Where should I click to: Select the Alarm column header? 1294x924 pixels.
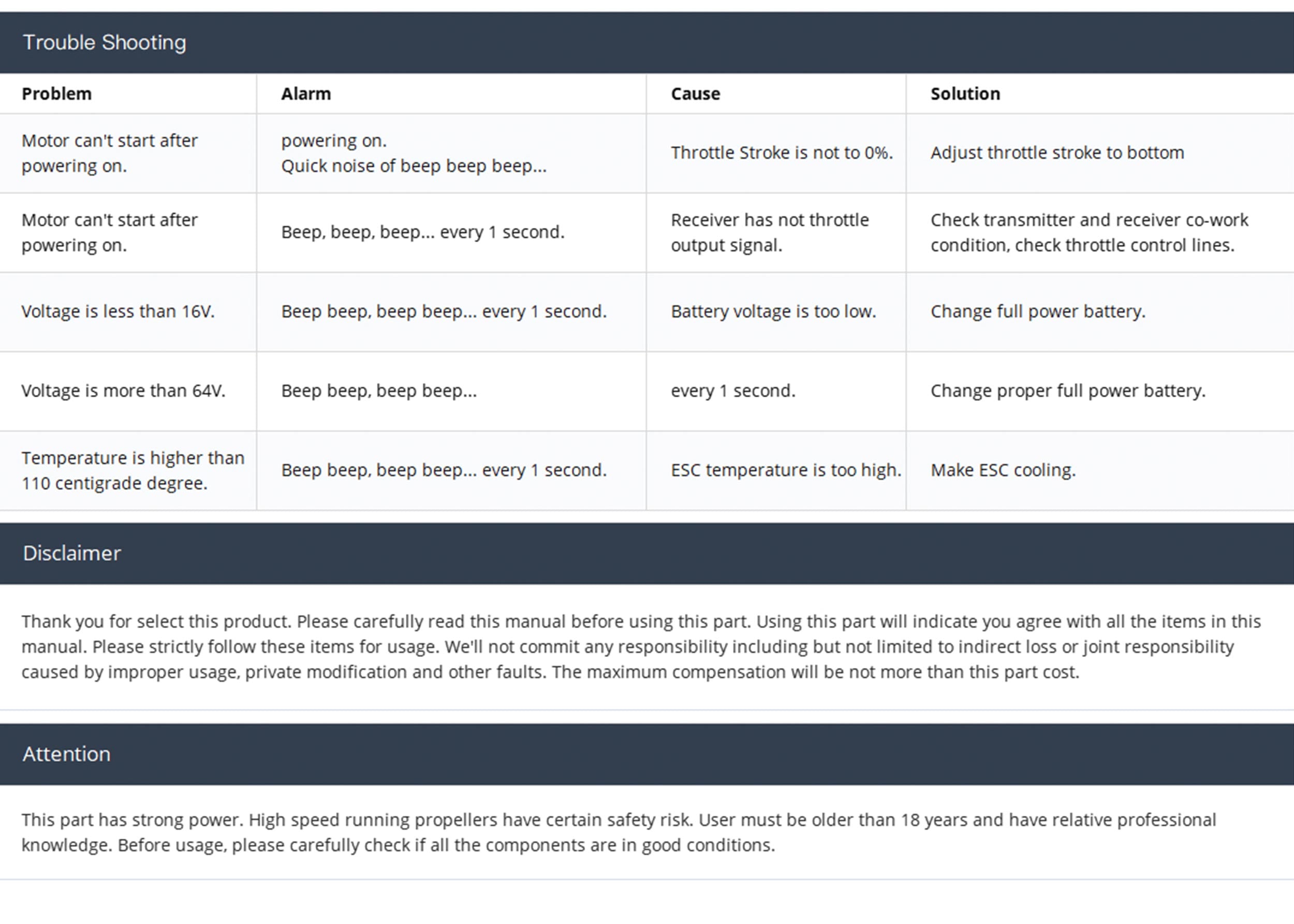306,94
